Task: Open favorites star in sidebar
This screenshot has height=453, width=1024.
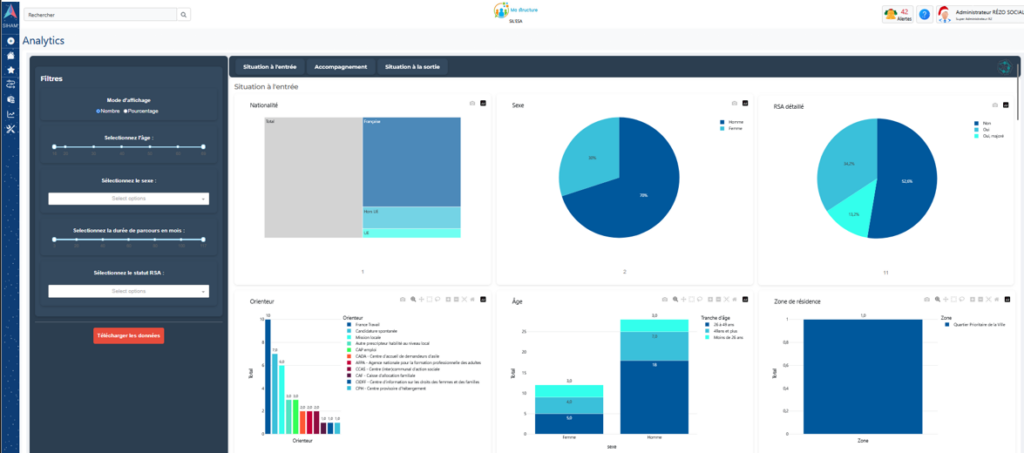Action: pyautogui.click(x=10, y=70)
